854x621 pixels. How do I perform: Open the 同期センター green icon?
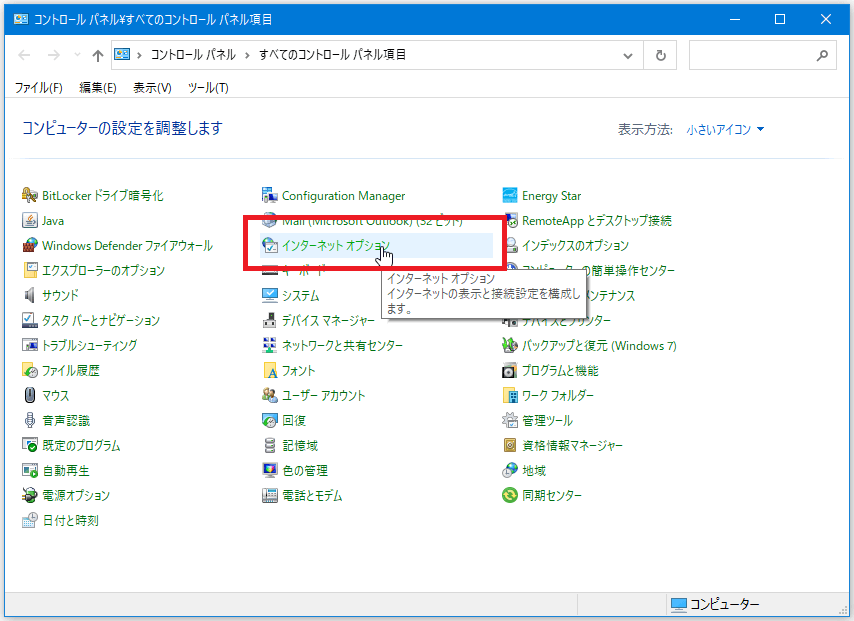tap(509, 496)
